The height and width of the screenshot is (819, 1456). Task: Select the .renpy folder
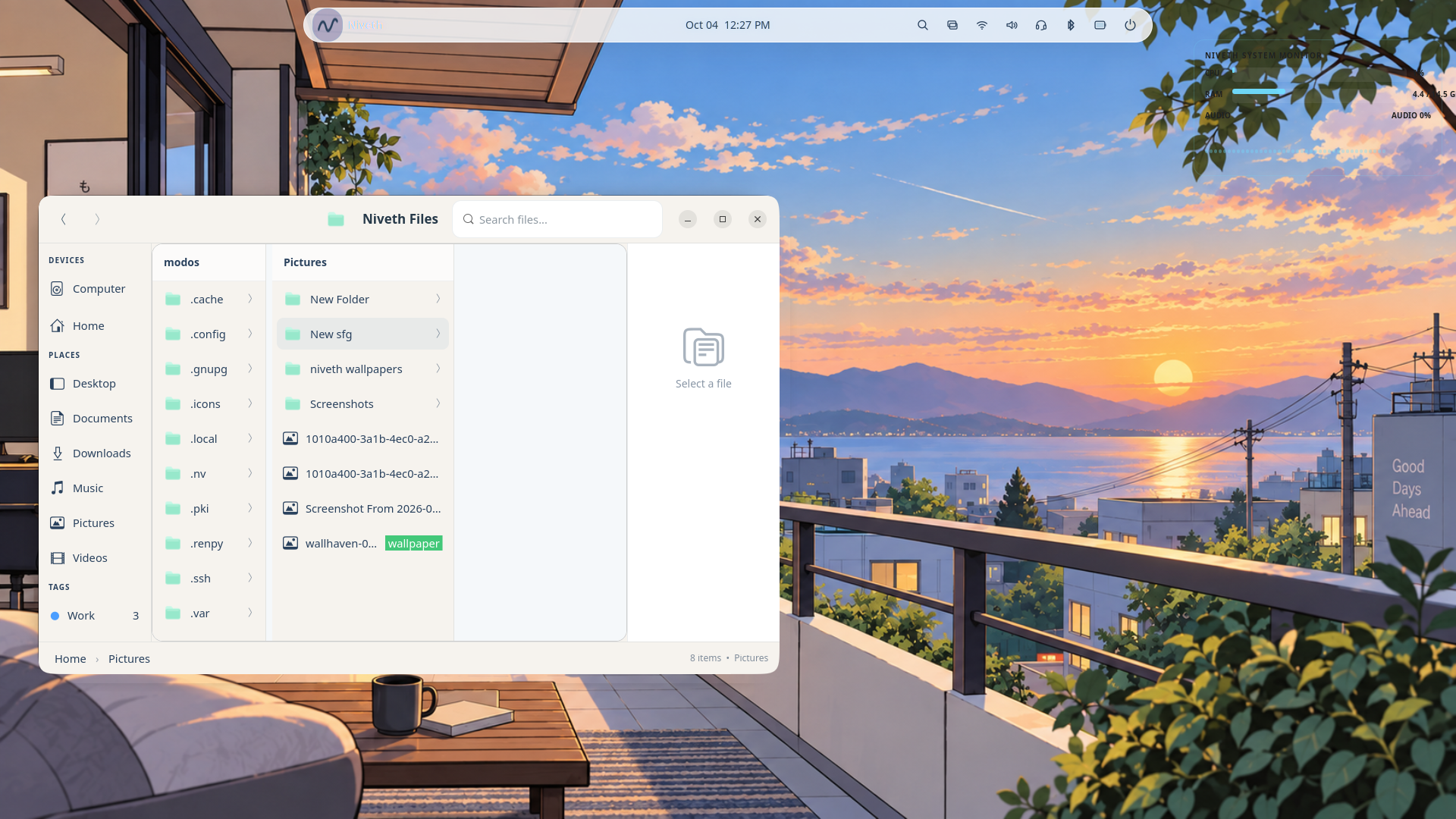pos(209,544)
